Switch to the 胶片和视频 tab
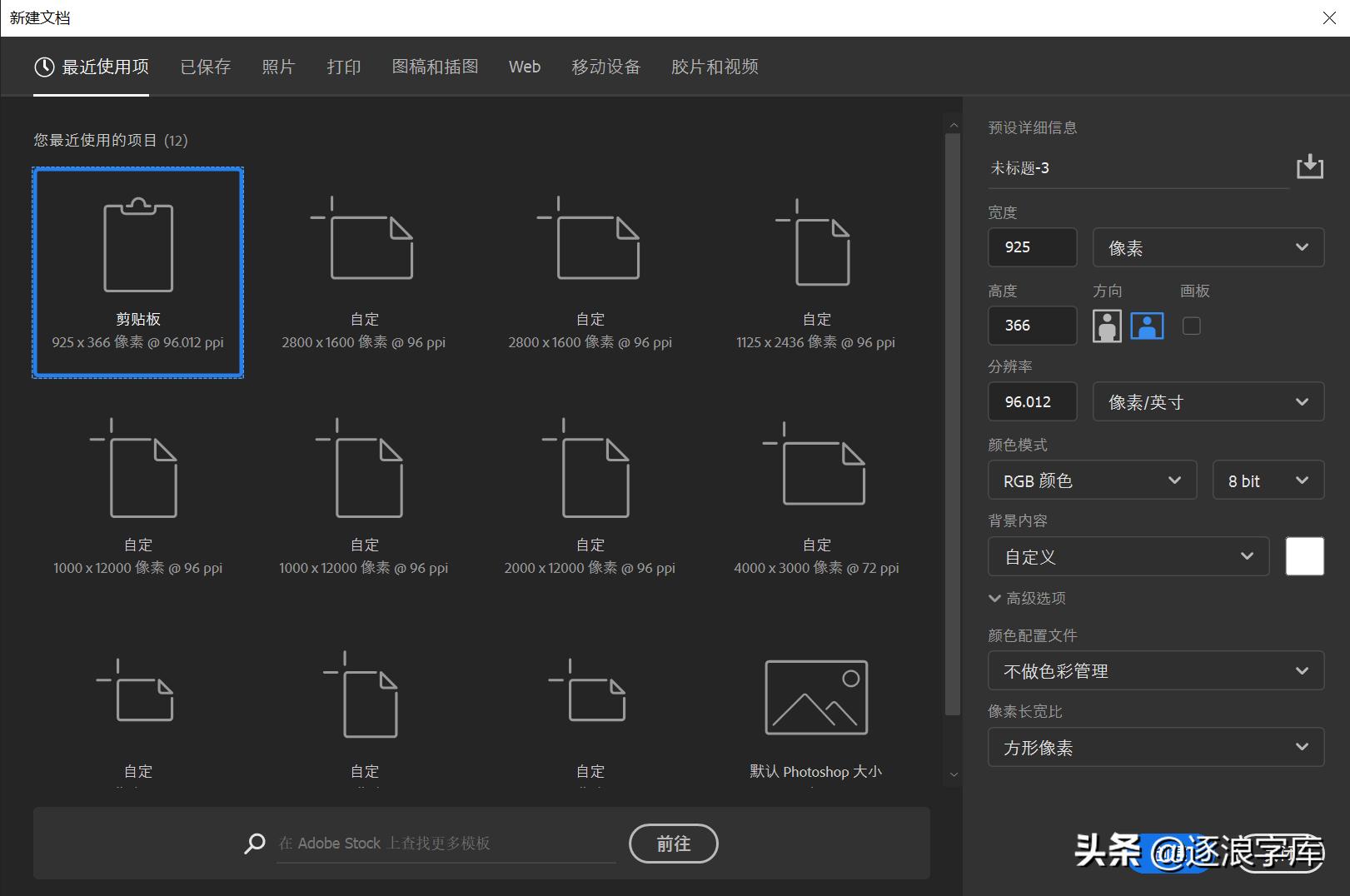 pyautogui.click(x=714, y=67)
